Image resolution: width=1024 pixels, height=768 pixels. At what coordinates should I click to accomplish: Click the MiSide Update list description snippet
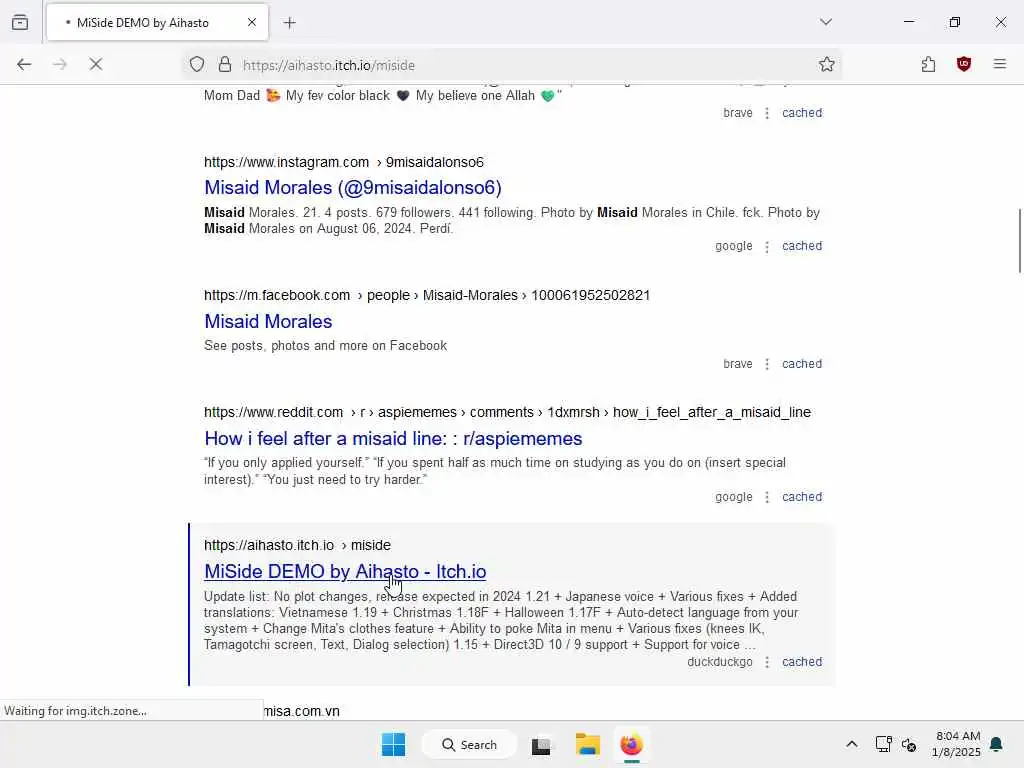coord(501,620)
